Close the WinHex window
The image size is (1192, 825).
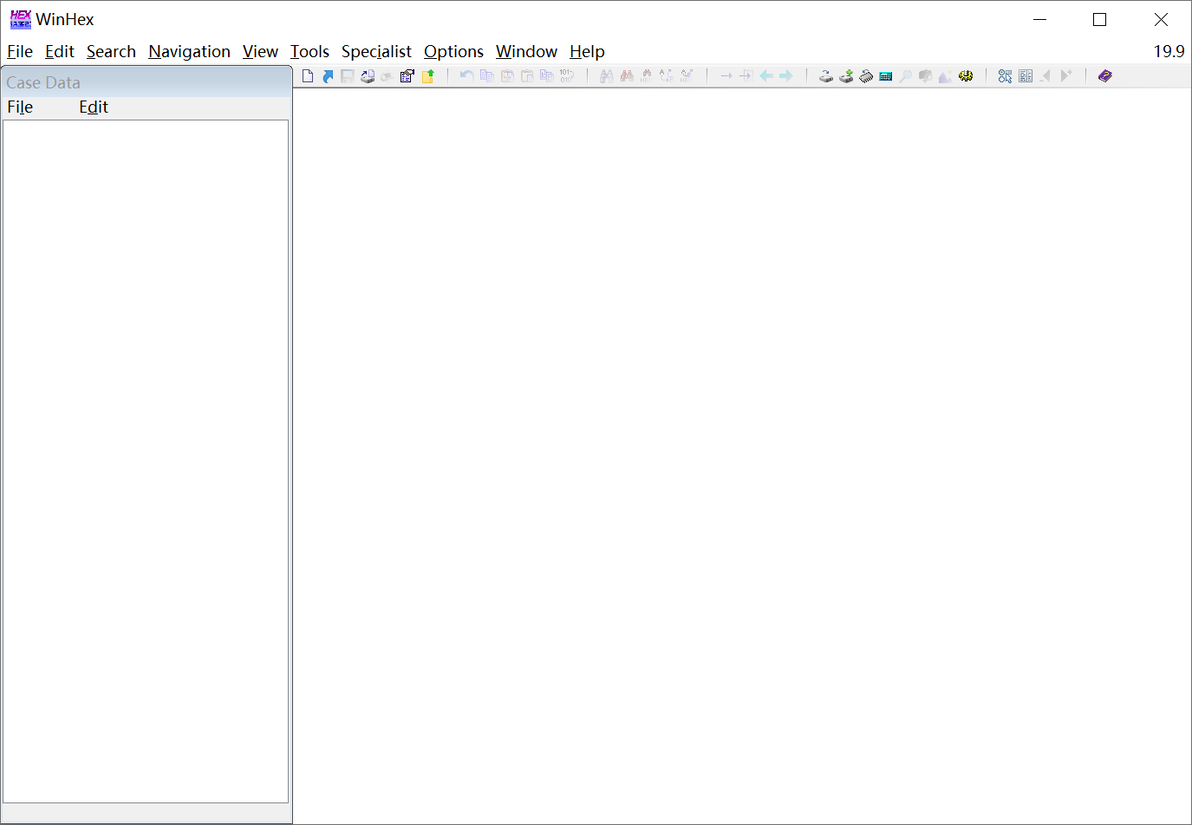pos(1161,20)
